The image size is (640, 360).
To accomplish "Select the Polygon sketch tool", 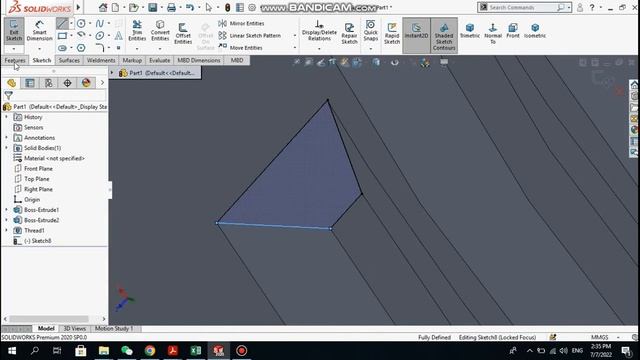I will coord(81,48).
